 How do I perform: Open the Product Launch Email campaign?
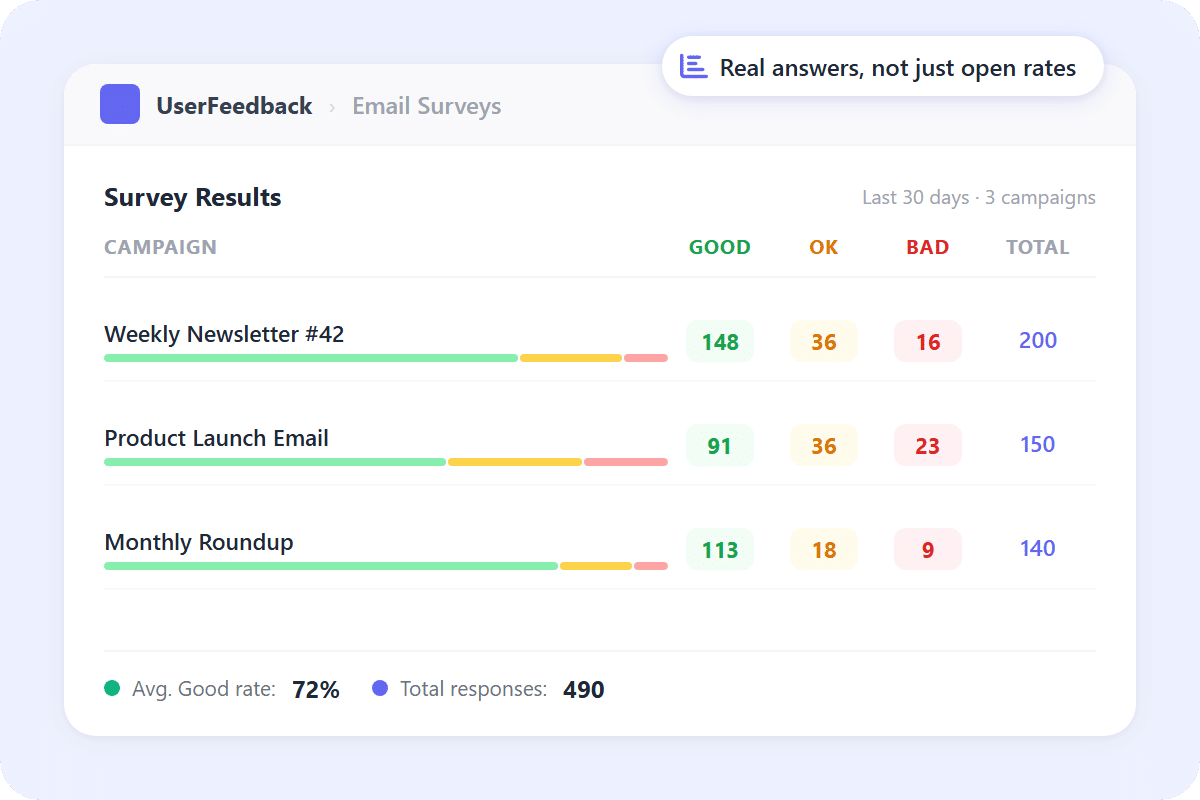[216, 438]
